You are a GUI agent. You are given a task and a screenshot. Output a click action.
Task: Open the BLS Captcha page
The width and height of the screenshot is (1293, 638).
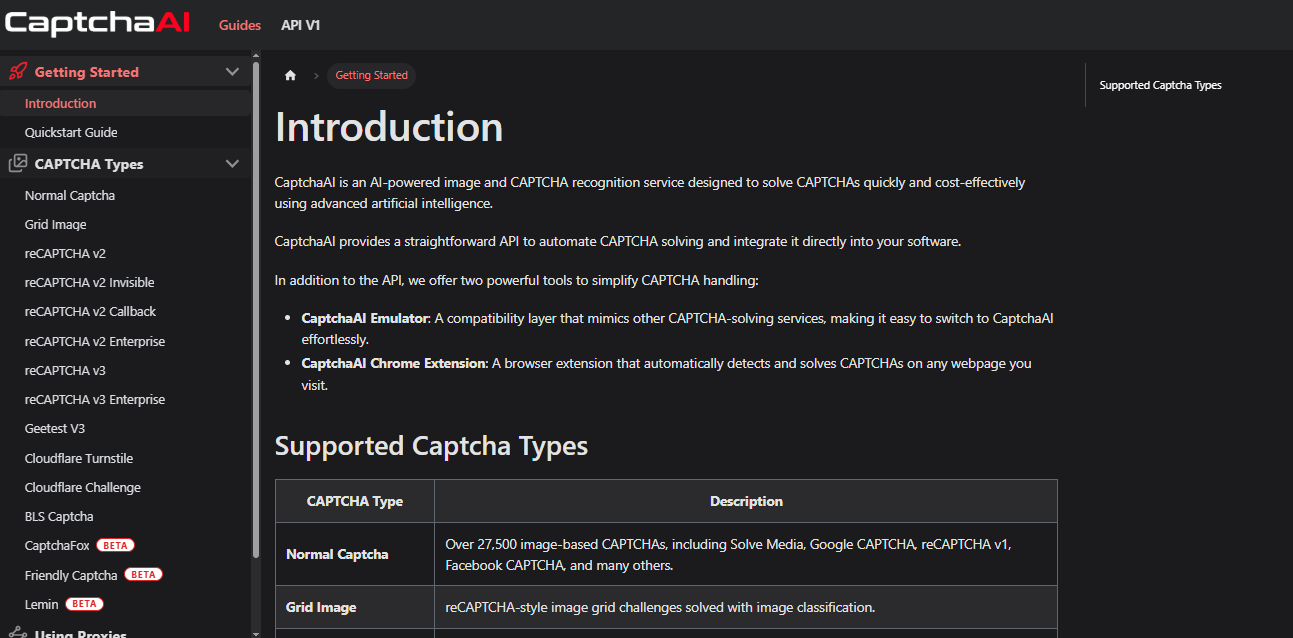point(59,516)
